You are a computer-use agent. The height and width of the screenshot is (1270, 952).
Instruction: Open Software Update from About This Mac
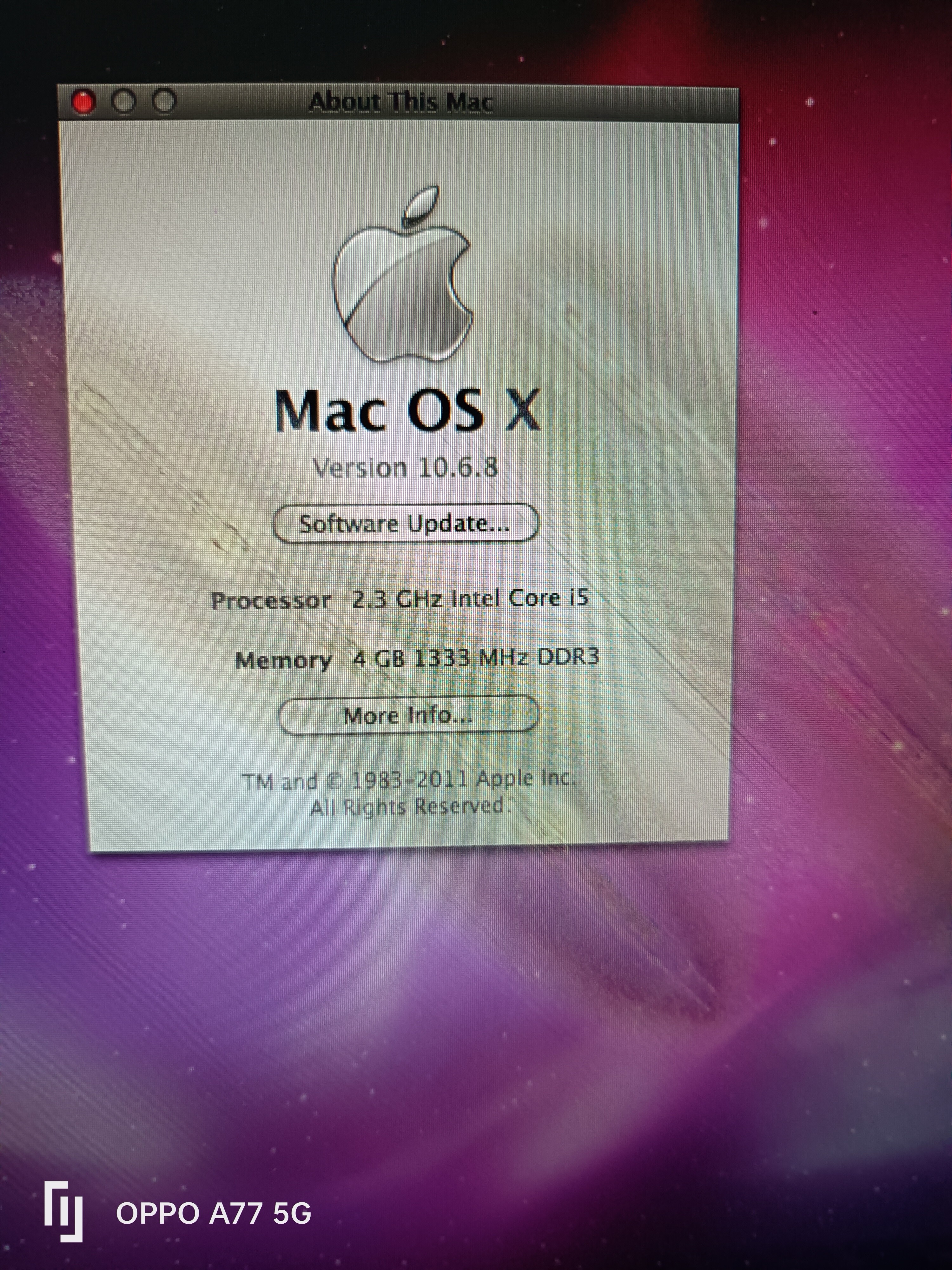pyautogui.click(x=405, y=523)
